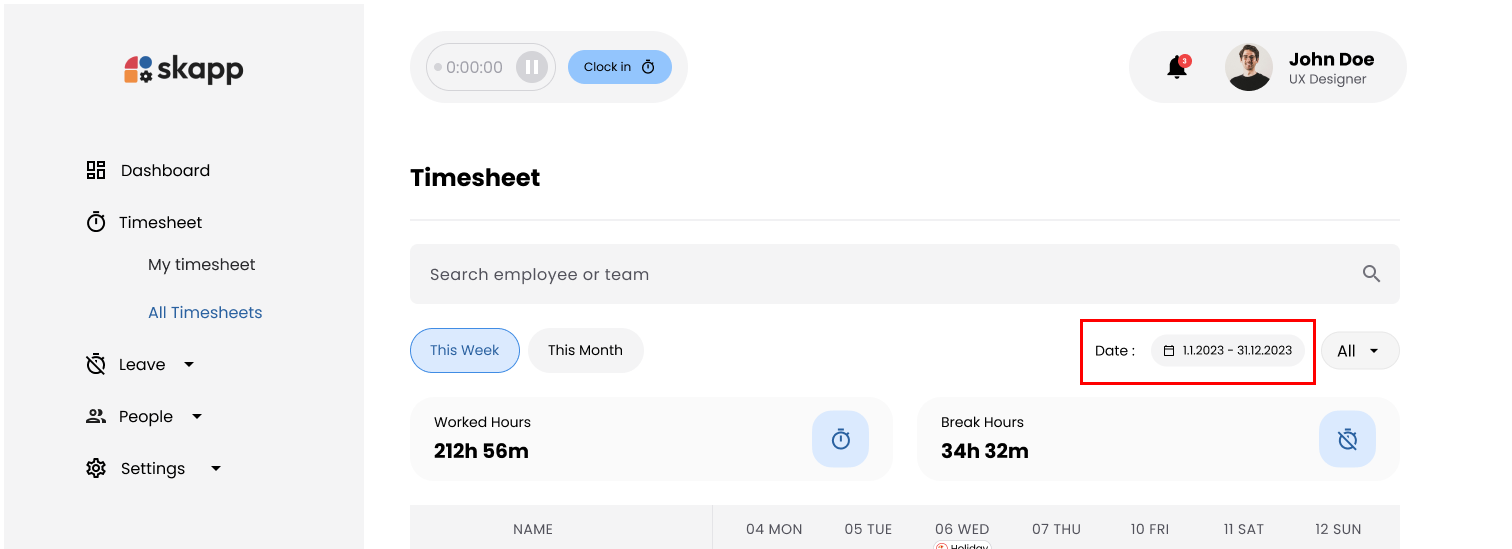Select Settings in the sidebar
1512x549 pixels.
click(153, 468)
